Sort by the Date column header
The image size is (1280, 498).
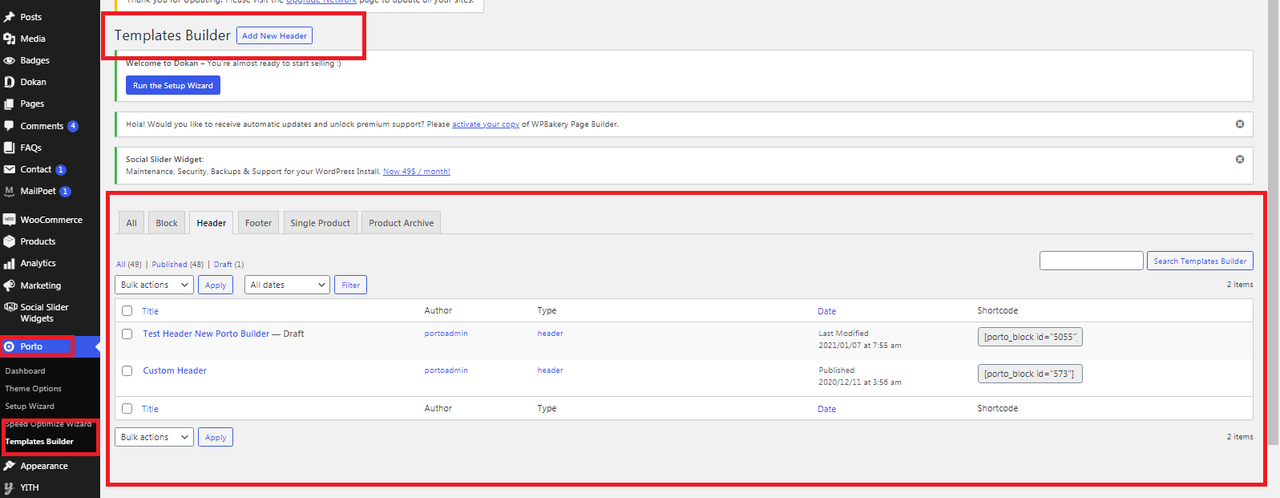pyautogui.click(x=826, y=311)
